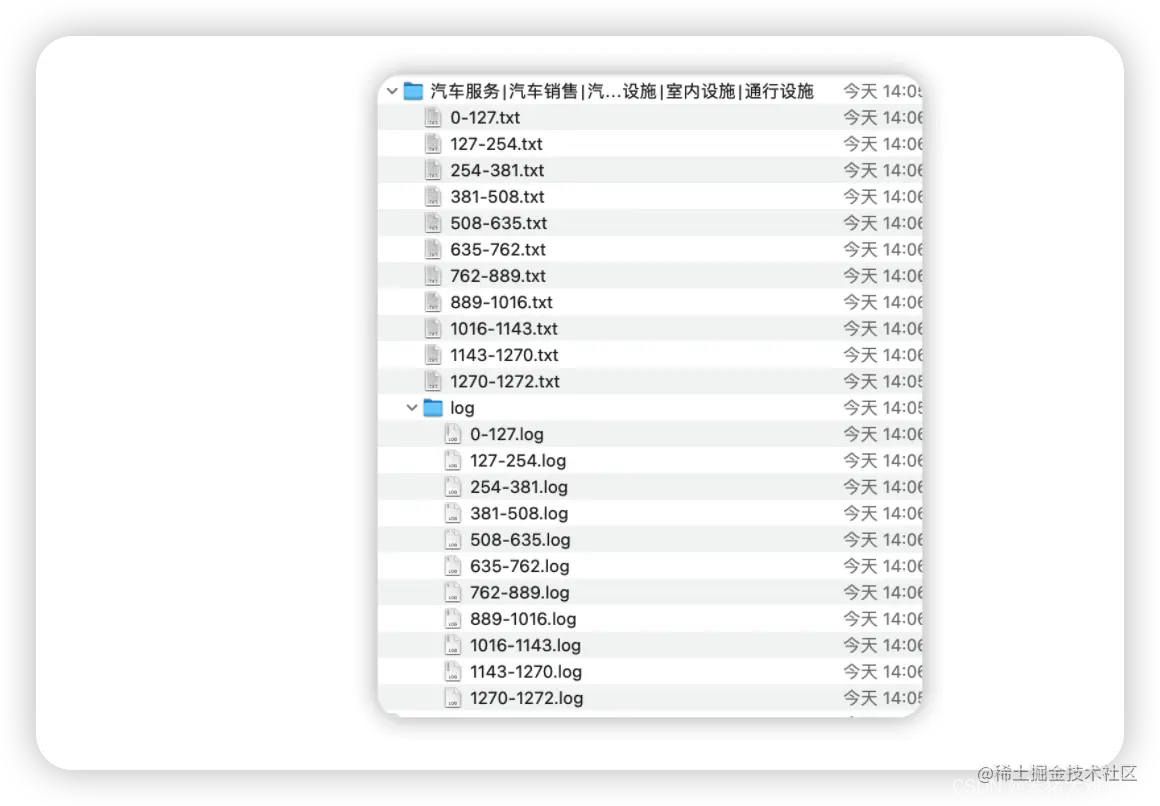Select the file name 762-889.txt
1160x806 pixels.
point(498,276)
